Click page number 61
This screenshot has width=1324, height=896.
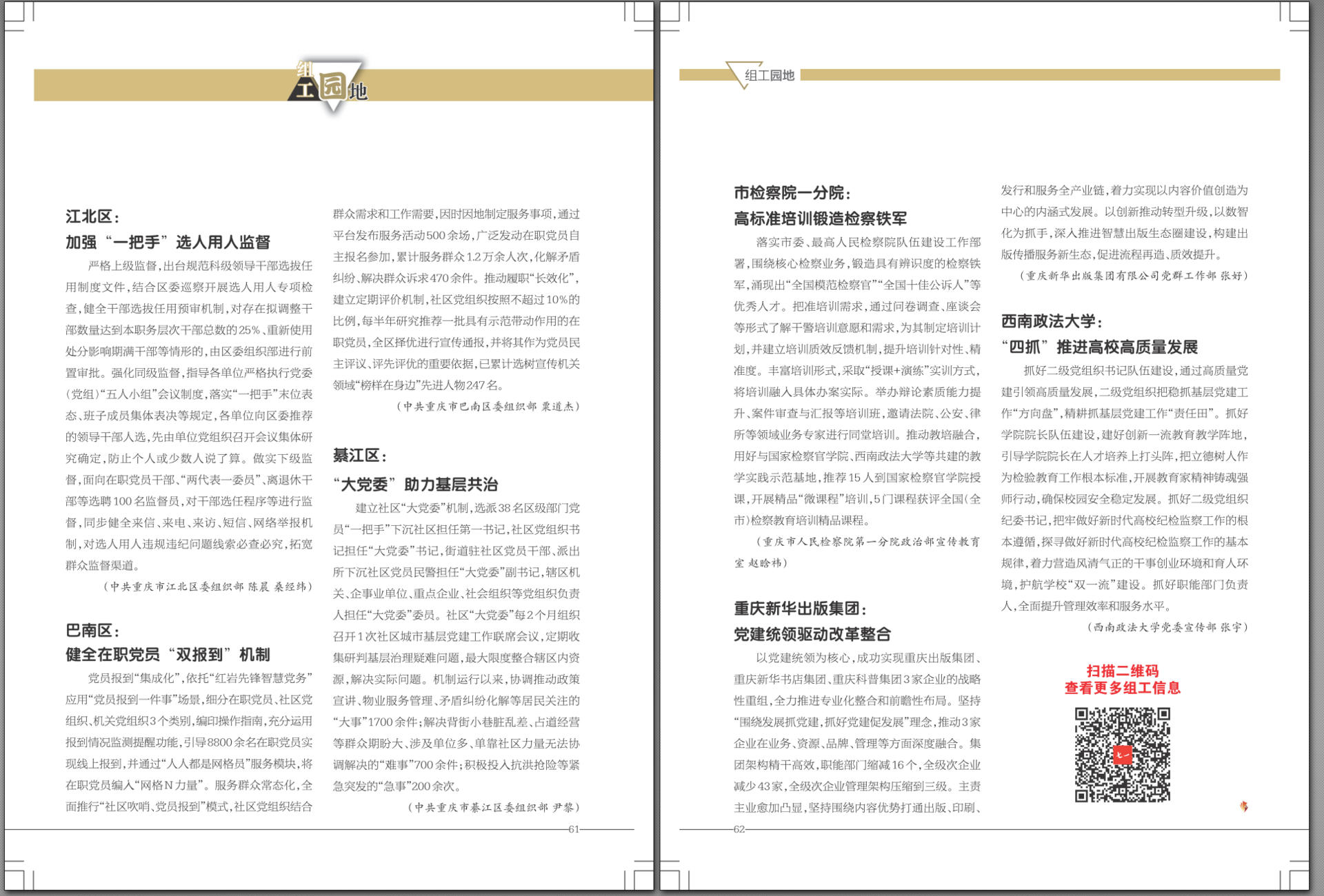coord(573,829)
